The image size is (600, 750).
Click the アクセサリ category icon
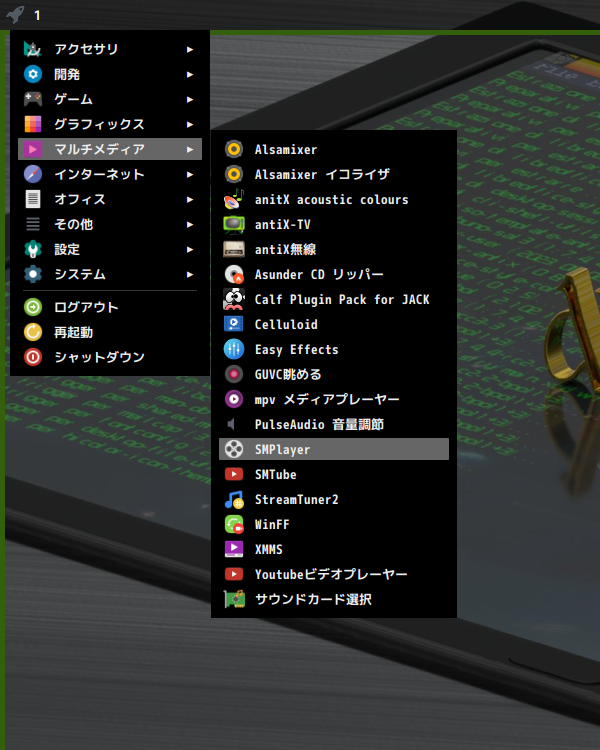click(33, 49)
